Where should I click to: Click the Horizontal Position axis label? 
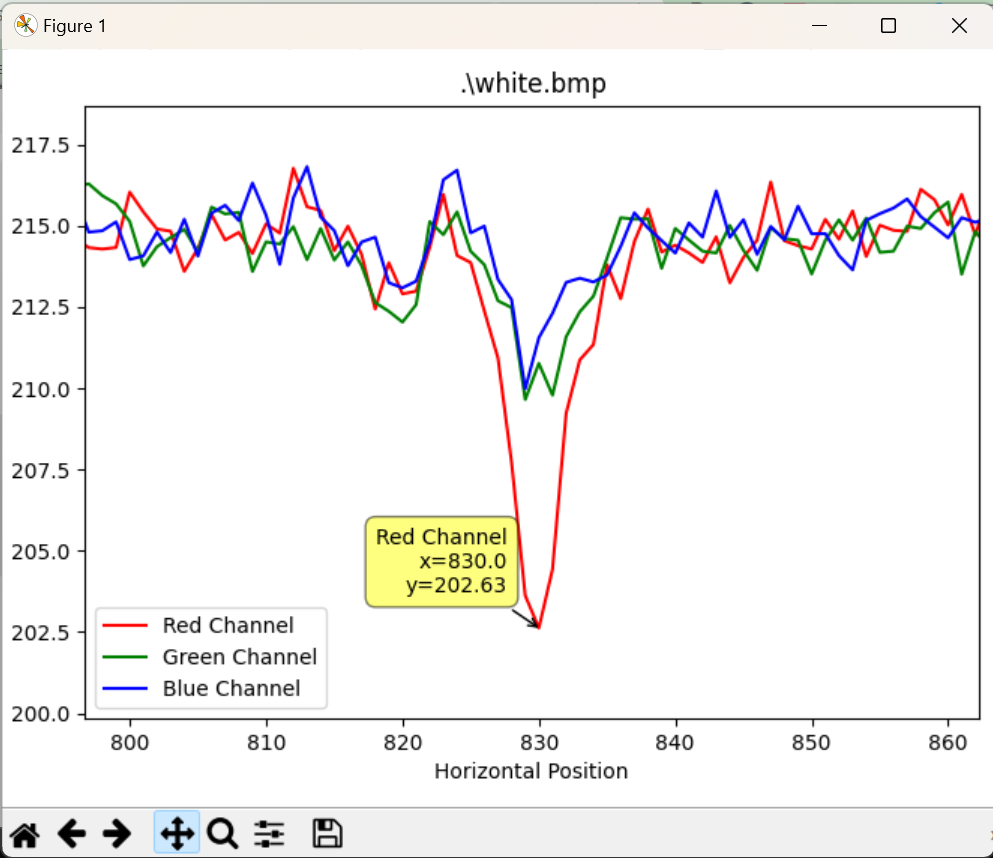[531, 771]
